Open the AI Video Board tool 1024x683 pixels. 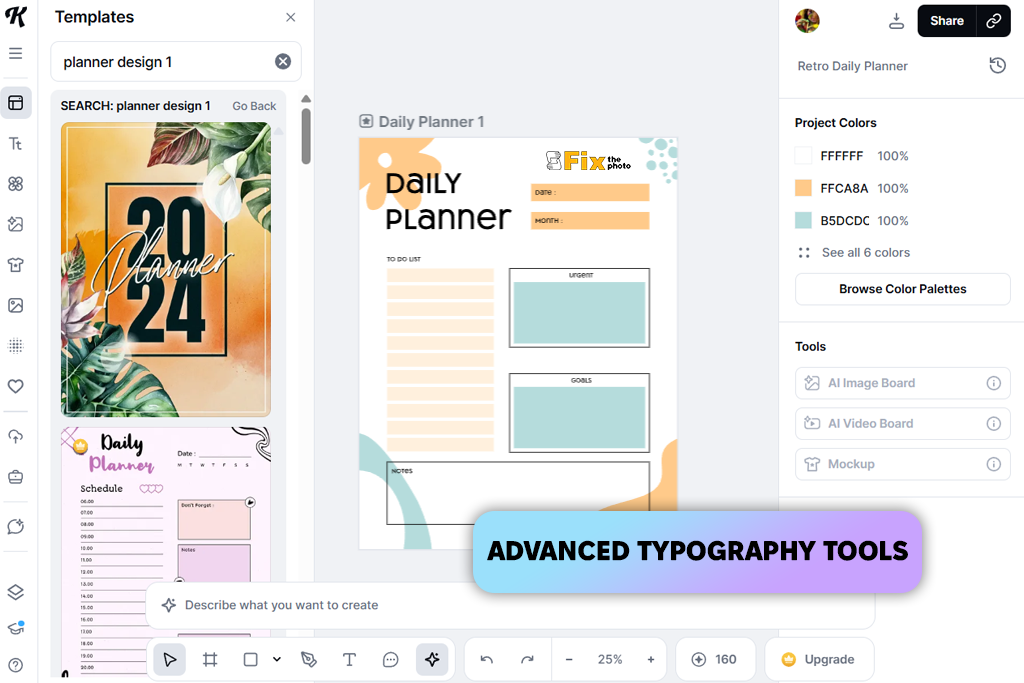(x=903, y=424)
